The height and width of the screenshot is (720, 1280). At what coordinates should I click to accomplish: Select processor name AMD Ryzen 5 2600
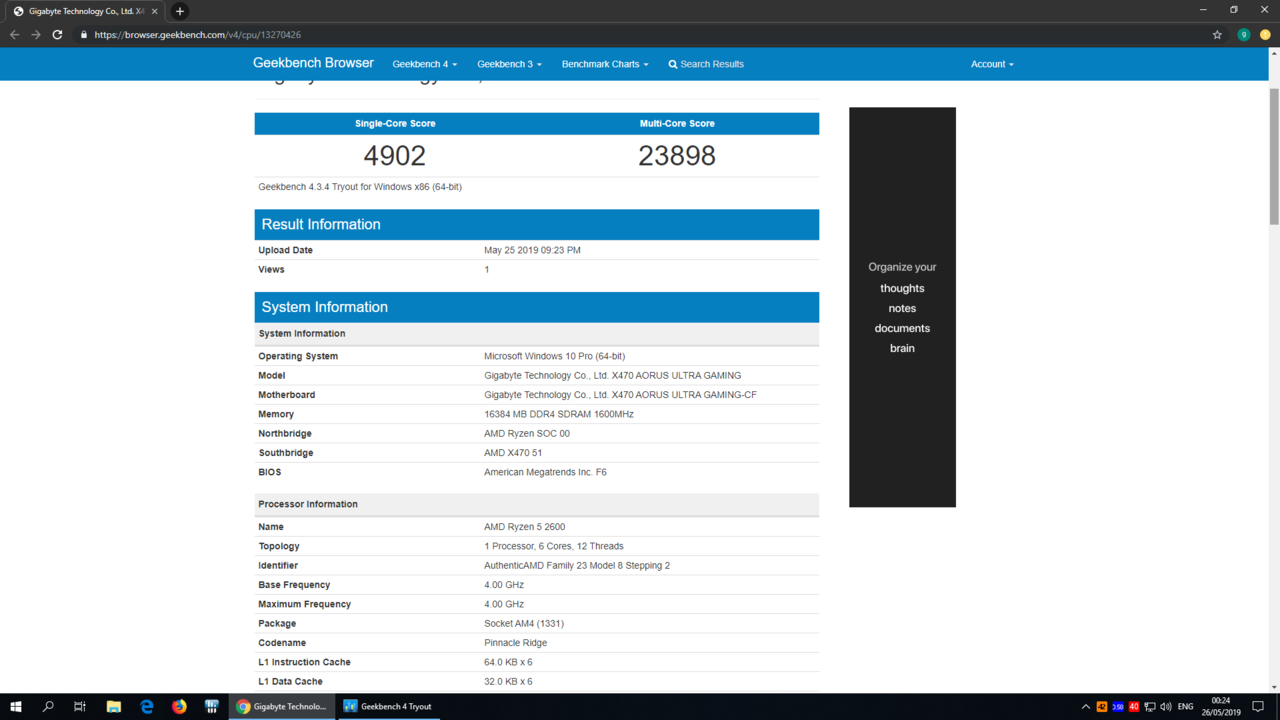click(525, 527)
